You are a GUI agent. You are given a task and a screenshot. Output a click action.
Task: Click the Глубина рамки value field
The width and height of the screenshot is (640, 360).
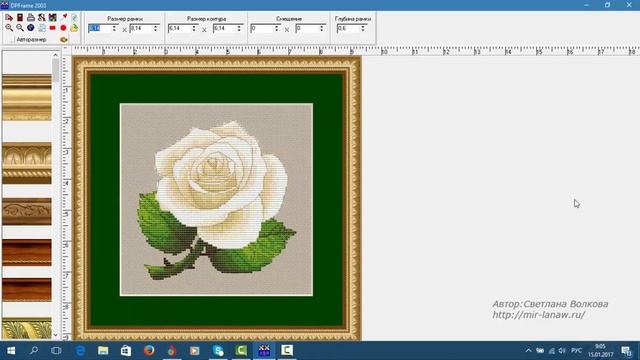coord(348,28)
